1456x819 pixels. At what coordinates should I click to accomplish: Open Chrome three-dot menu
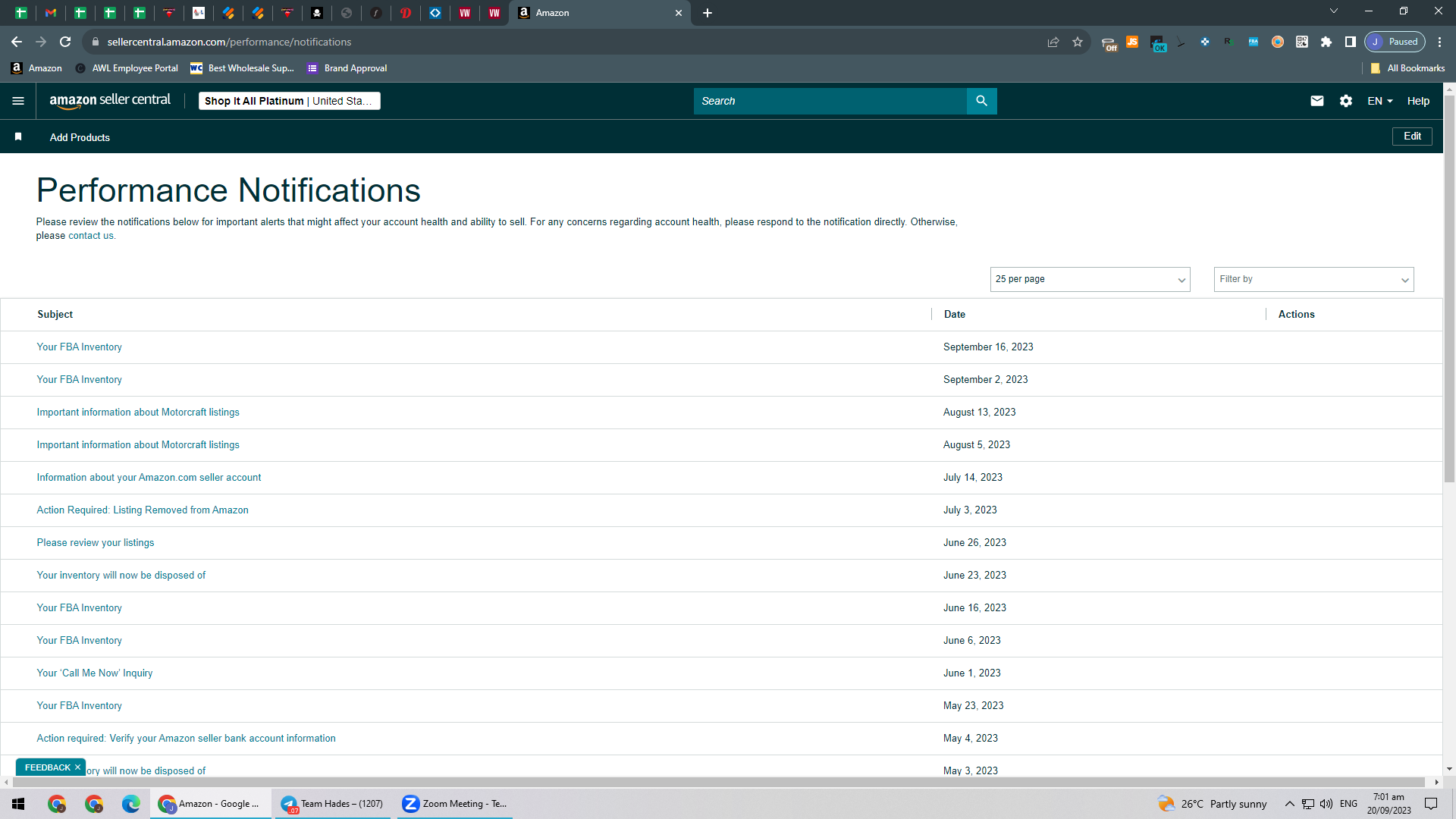pos(1440,42)
